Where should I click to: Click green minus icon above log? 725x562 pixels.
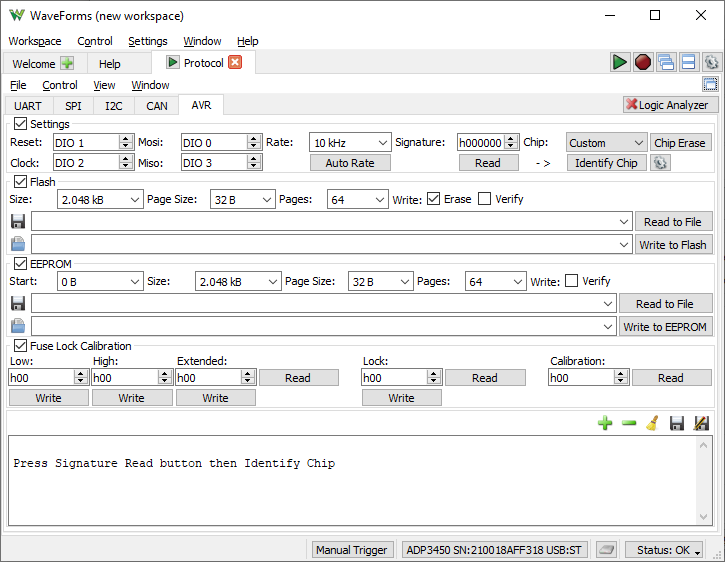tap(629, 423)
